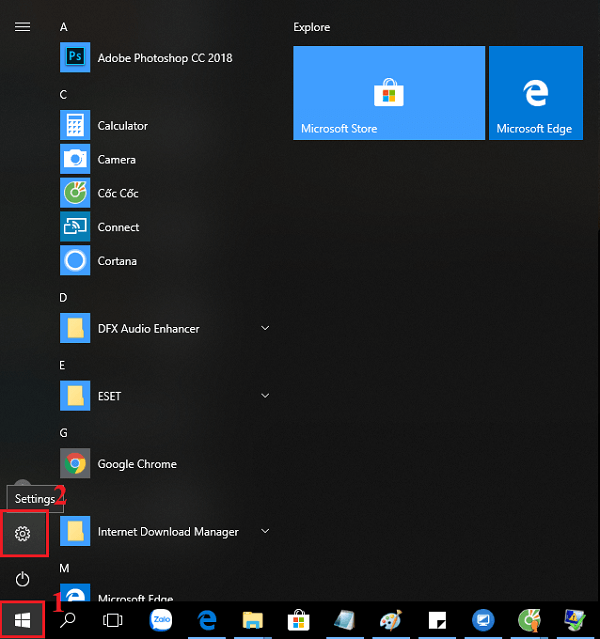Click the Power button icon
This screenshot has width=600, height=639.
[x=22, y=580]
